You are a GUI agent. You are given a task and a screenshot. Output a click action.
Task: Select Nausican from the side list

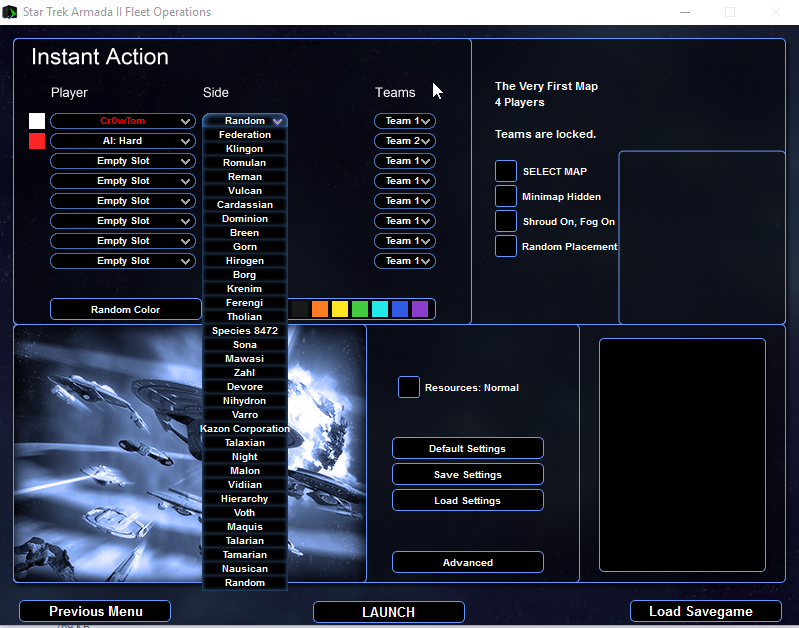pyautogui.click(x=245, y=569)
